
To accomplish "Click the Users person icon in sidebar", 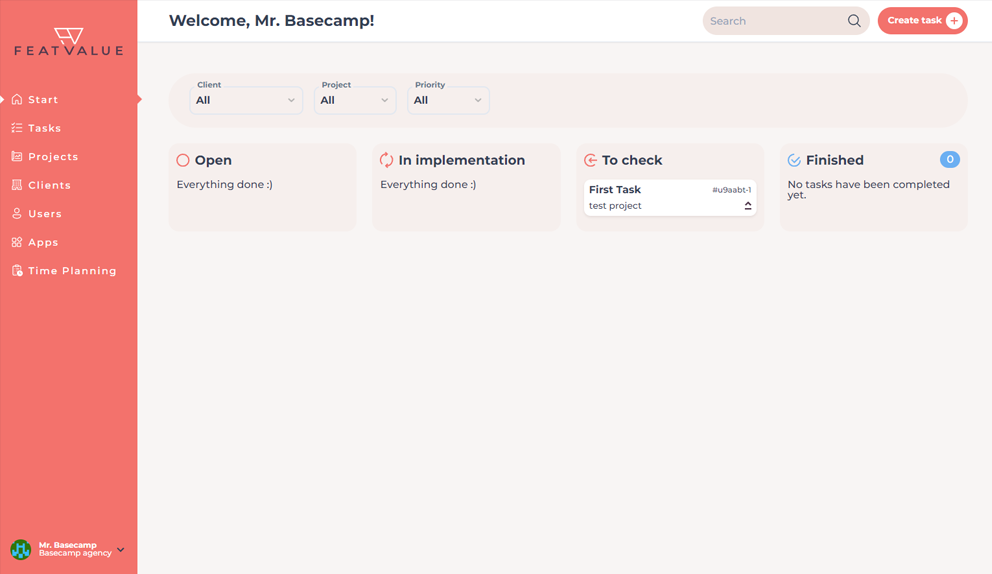I will coord(17,214).
